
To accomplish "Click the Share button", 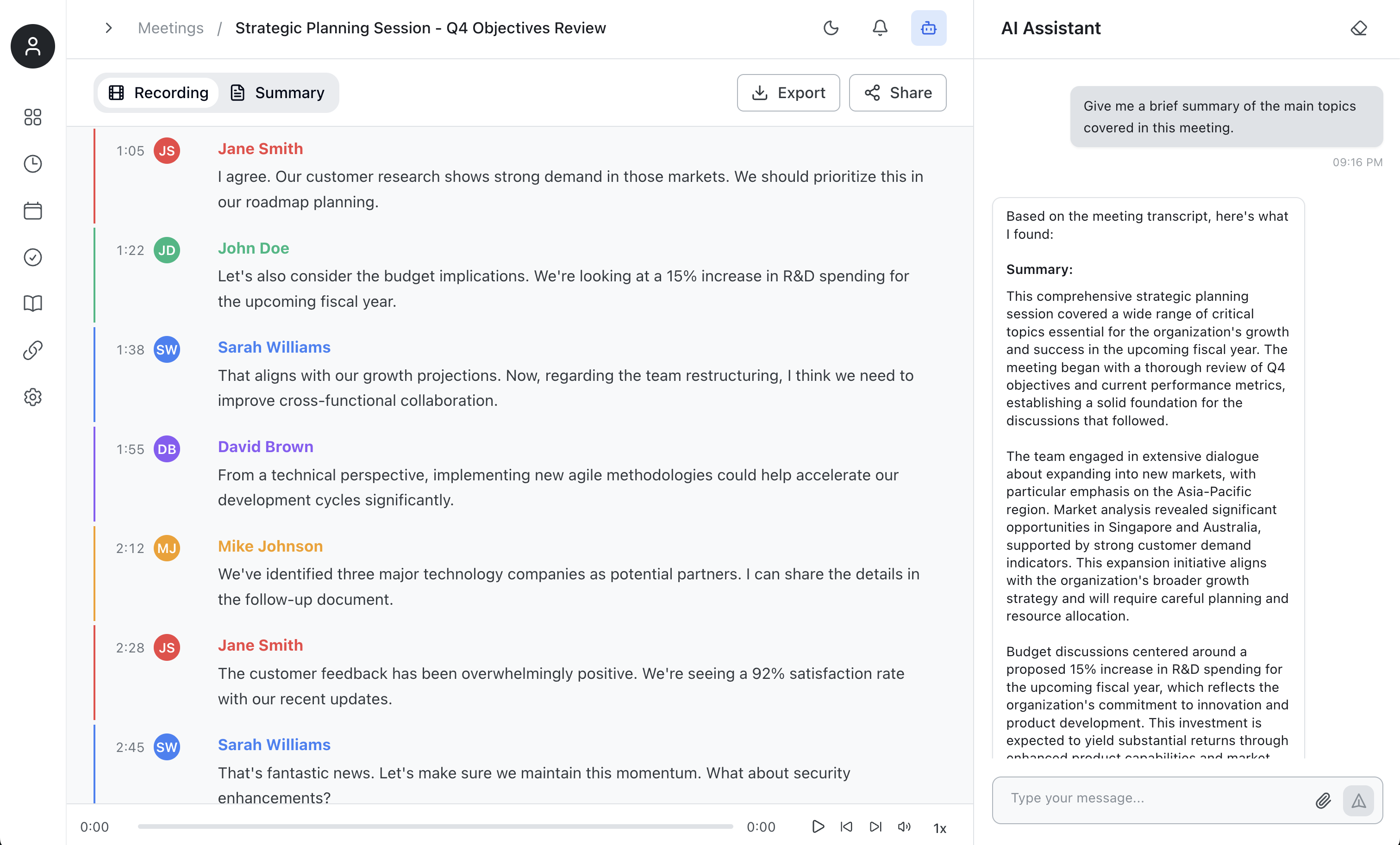I will (897, 93).
